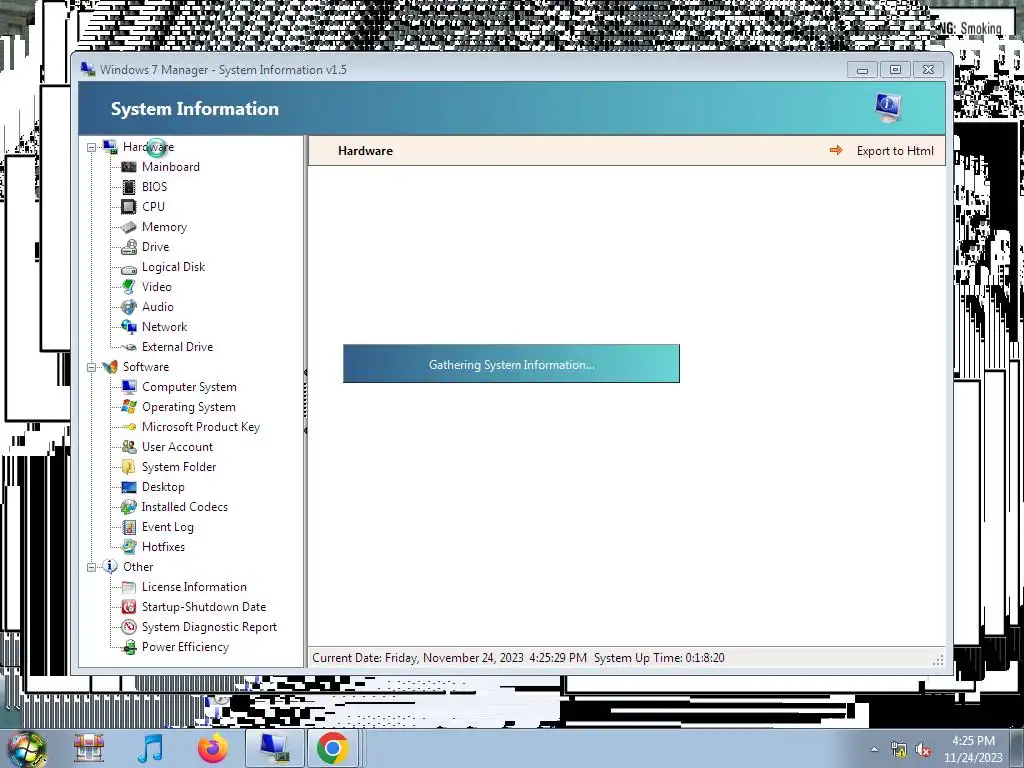This screenshot has height=768, width=1024.
Task: Click the Network icon in tree
Action: 129,327
